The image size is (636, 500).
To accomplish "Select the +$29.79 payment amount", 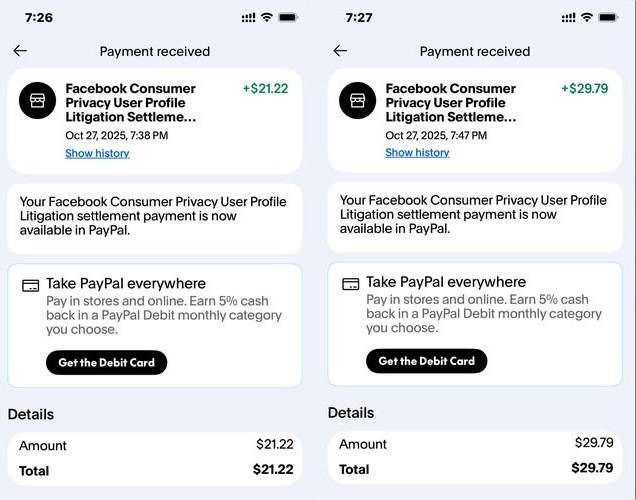I will (585, 89).
